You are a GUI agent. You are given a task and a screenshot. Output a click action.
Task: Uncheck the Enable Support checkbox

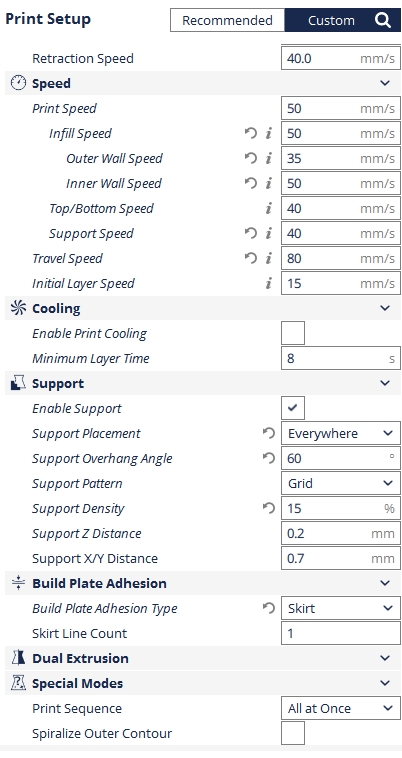tap(293, 408)
